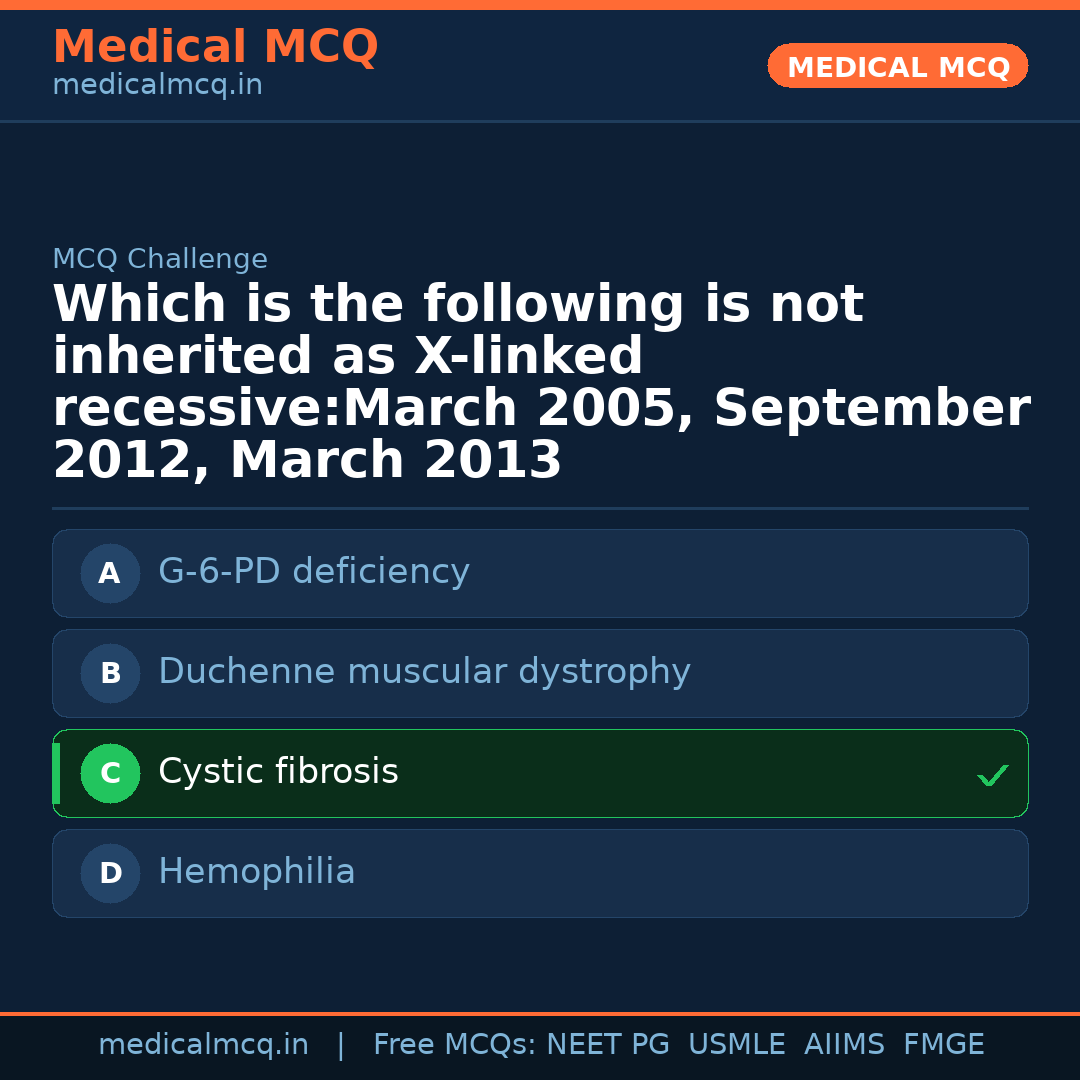
Task: Deselect the Cystic fibrosis answer row
Action: [x=540, y=773]
